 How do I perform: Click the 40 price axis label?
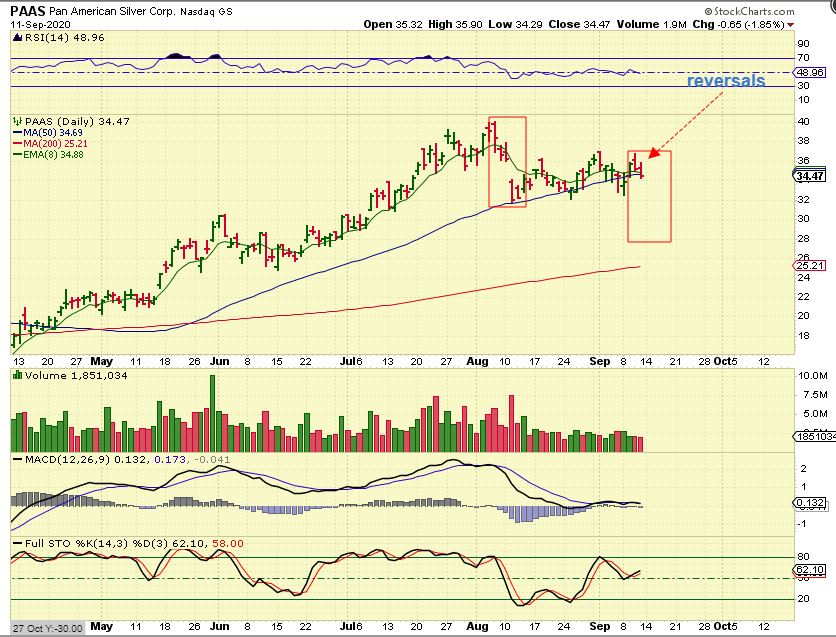coord(803,122)
